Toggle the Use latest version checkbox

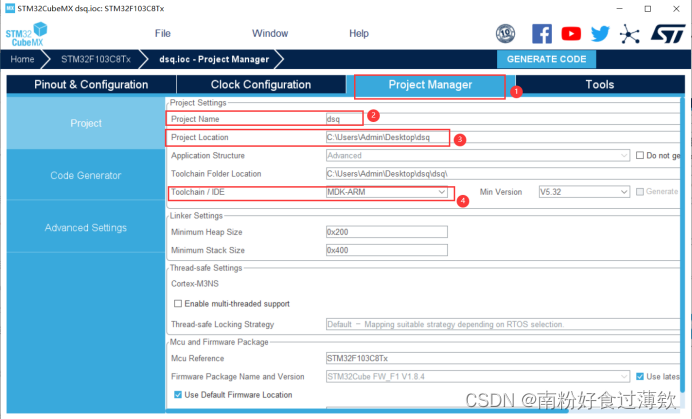[x=640, y=376]
